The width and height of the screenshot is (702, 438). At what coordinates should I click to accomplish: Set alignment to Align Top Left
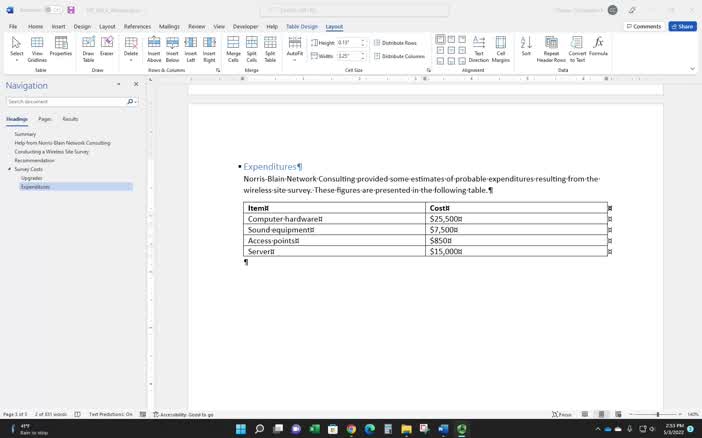tap(441, 39)
